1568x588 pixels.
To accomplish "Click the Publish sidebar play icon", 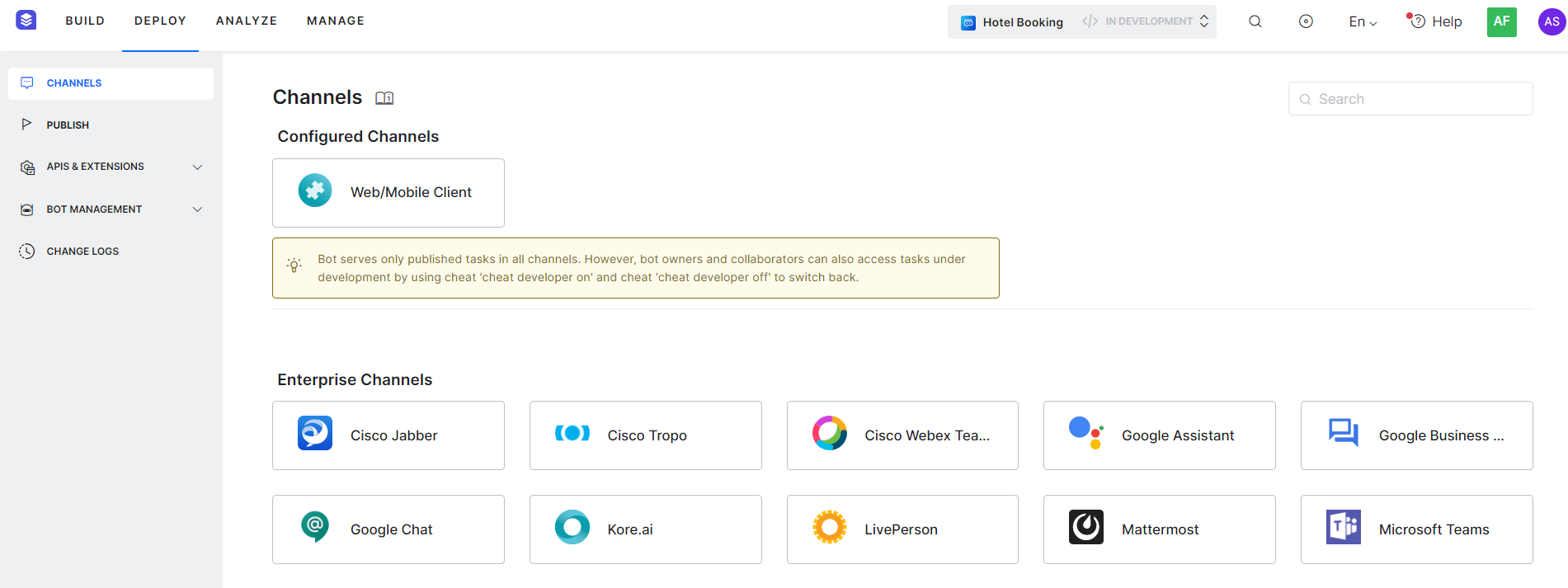I will pos(27,125).
